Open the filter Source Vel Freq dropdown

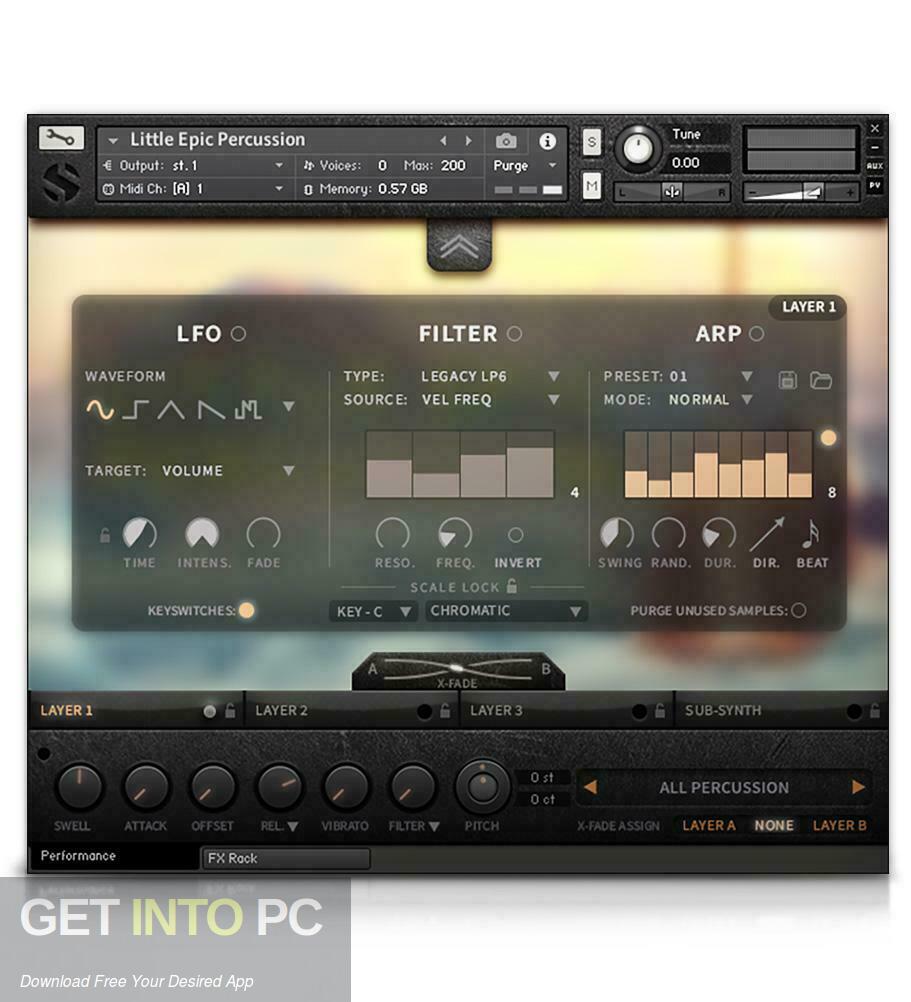point(554,399)
